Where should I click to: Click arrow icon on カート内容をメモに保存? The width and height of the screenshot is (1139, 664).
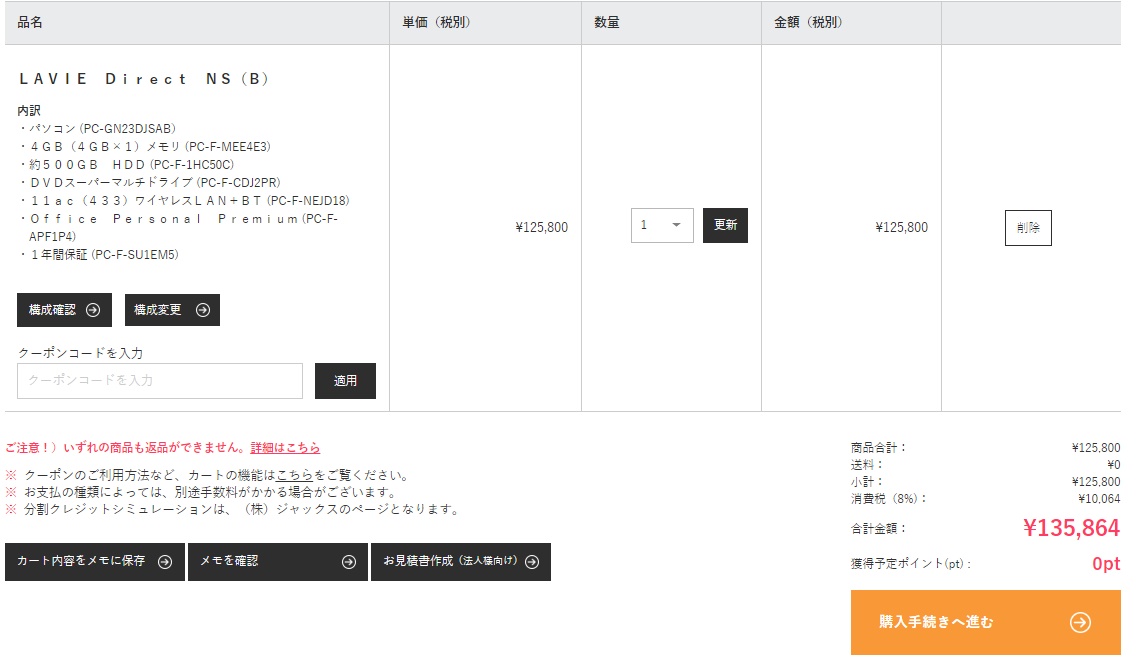pos(165,562)
